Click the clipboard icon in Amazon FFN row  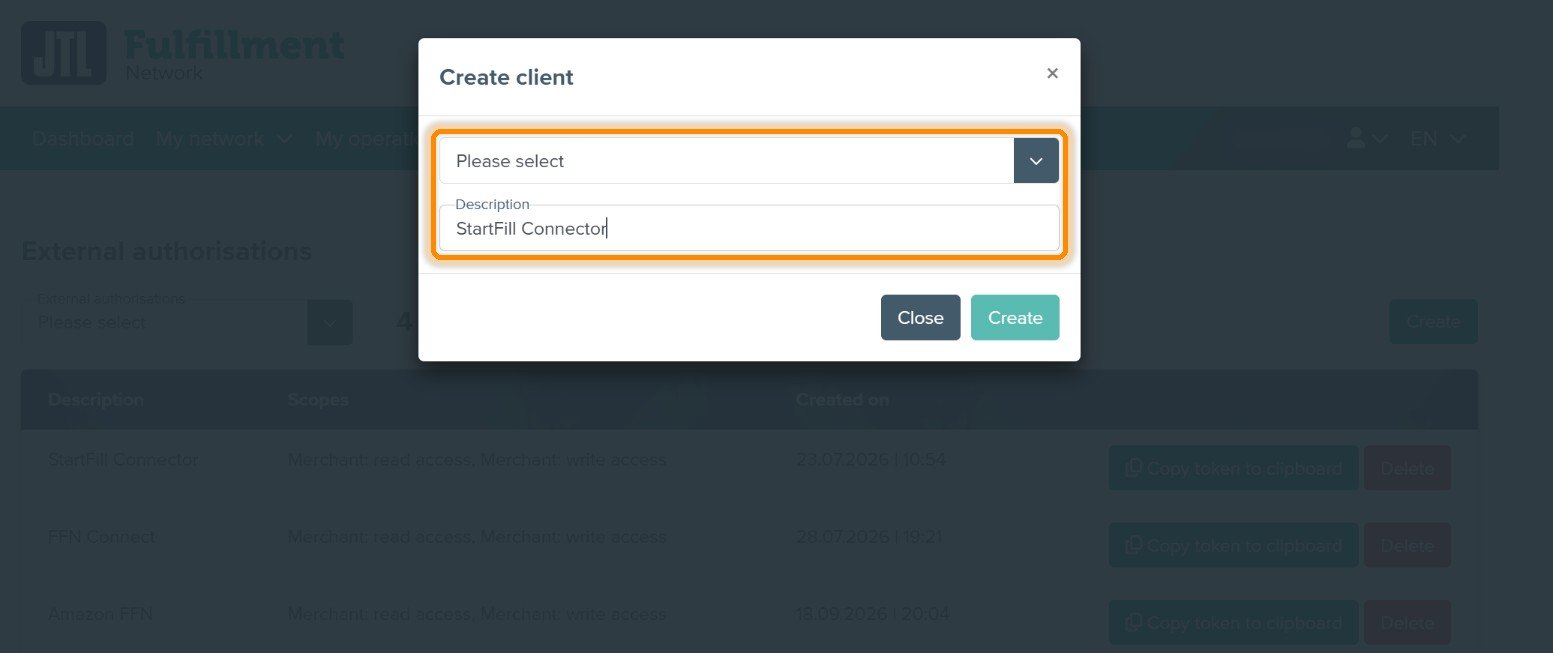1134,622
